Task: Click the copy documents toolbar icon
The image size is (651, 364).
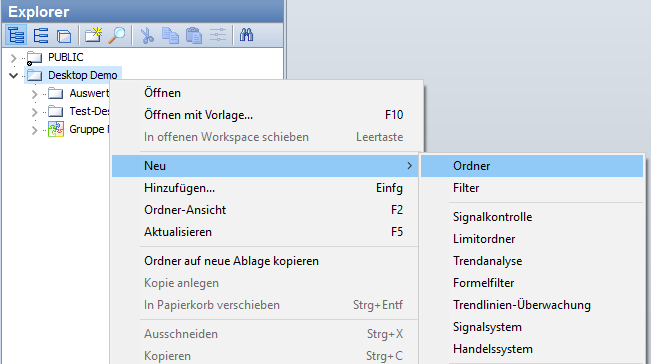Action: [x=170, y=35]
